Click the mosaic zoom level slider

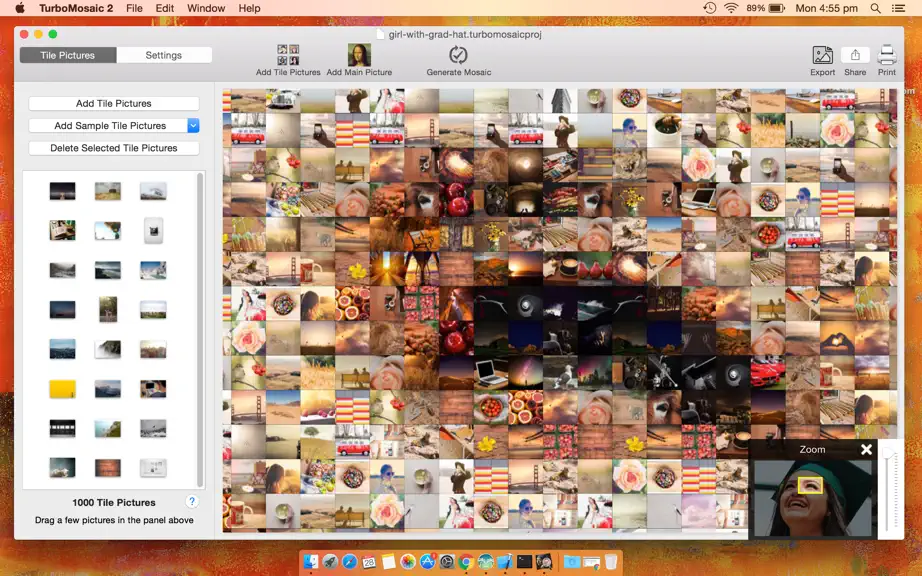(x=887, y=491)
